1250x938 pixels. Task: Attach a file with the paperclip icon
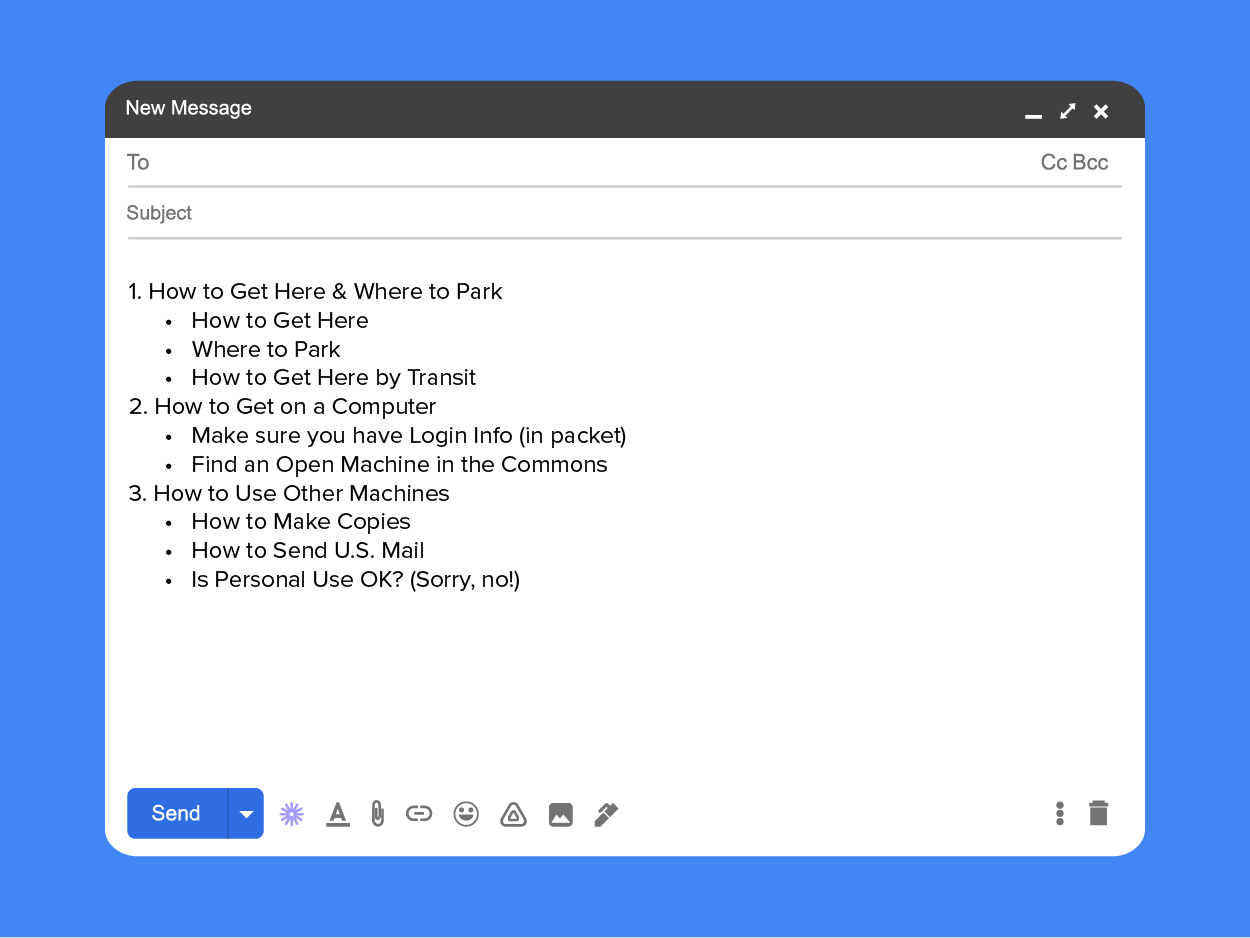tap(377, 814)
